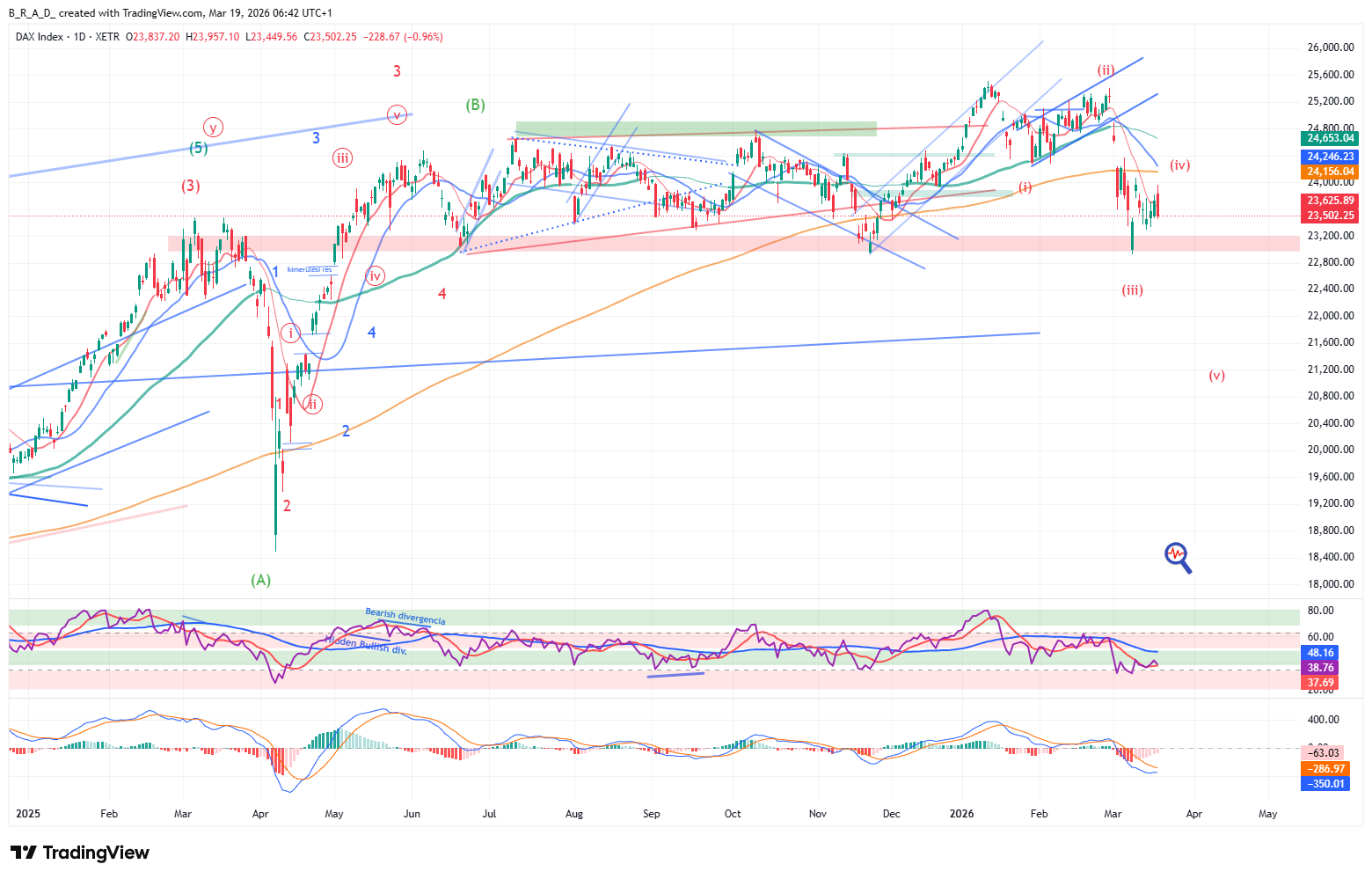The image size is (1372, 879).
Task: Click the orange 24,156.04 price tag
Action: click(1331, 172)
